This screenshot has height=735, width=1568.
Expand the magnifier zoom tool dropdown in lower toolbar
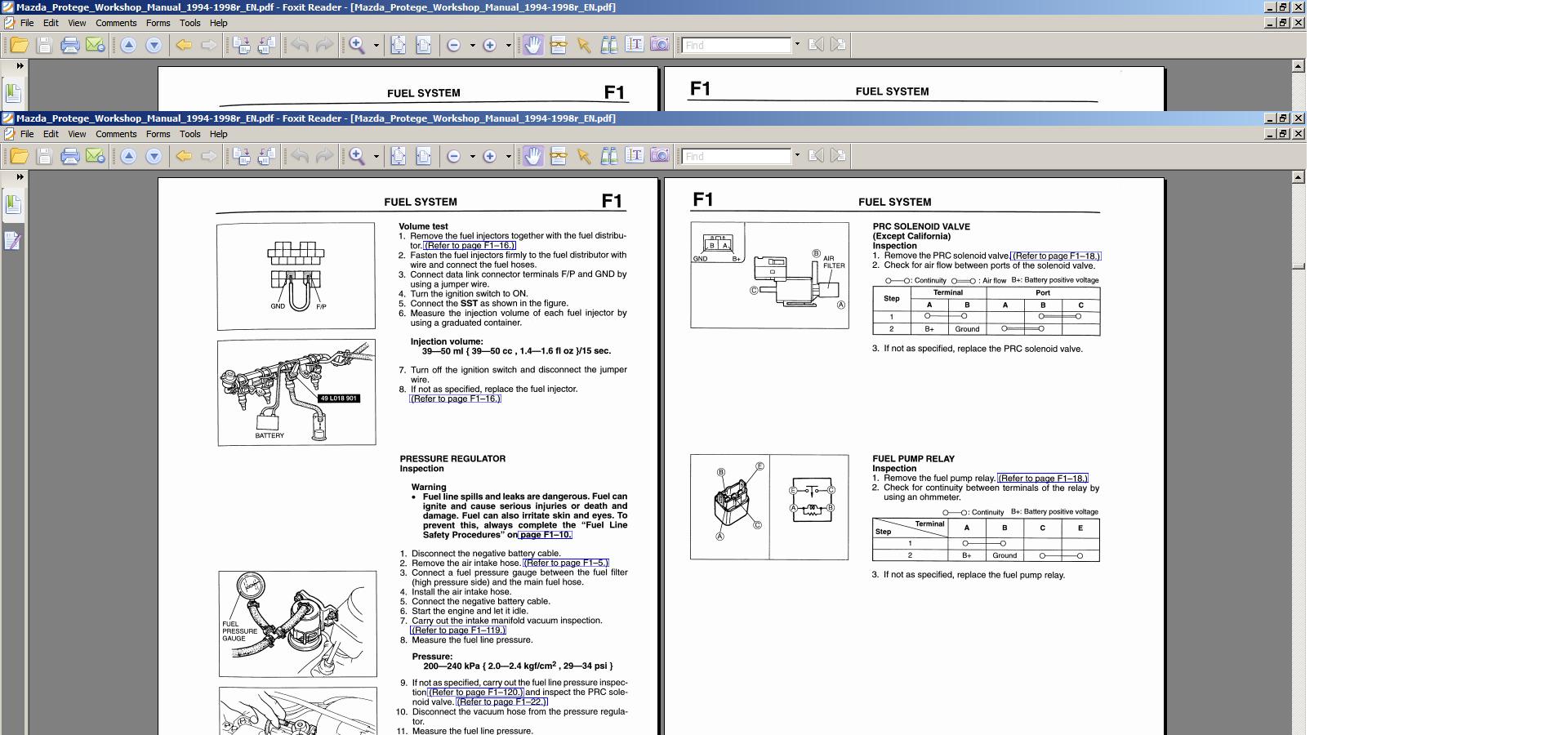pos(376,157)
